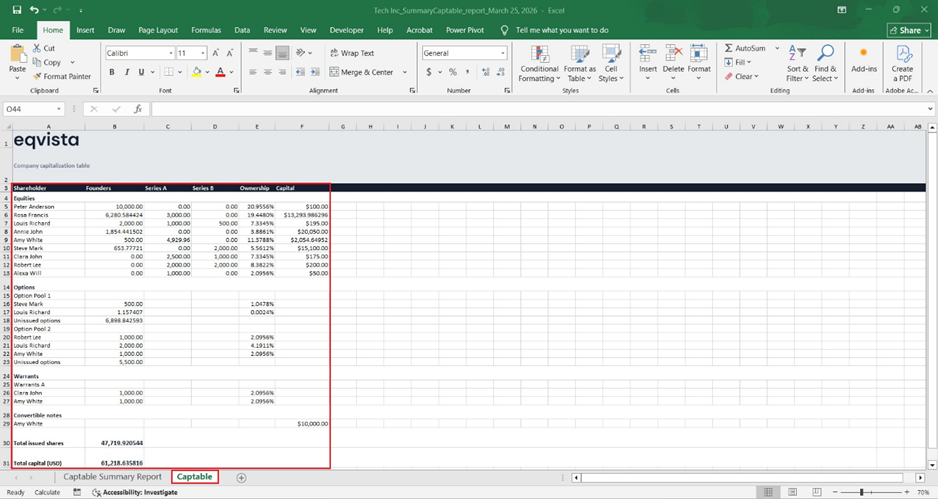Toggle Wrap Text for selected cells
The height and width of the screenshot is (499, 938).
[350, 53]
